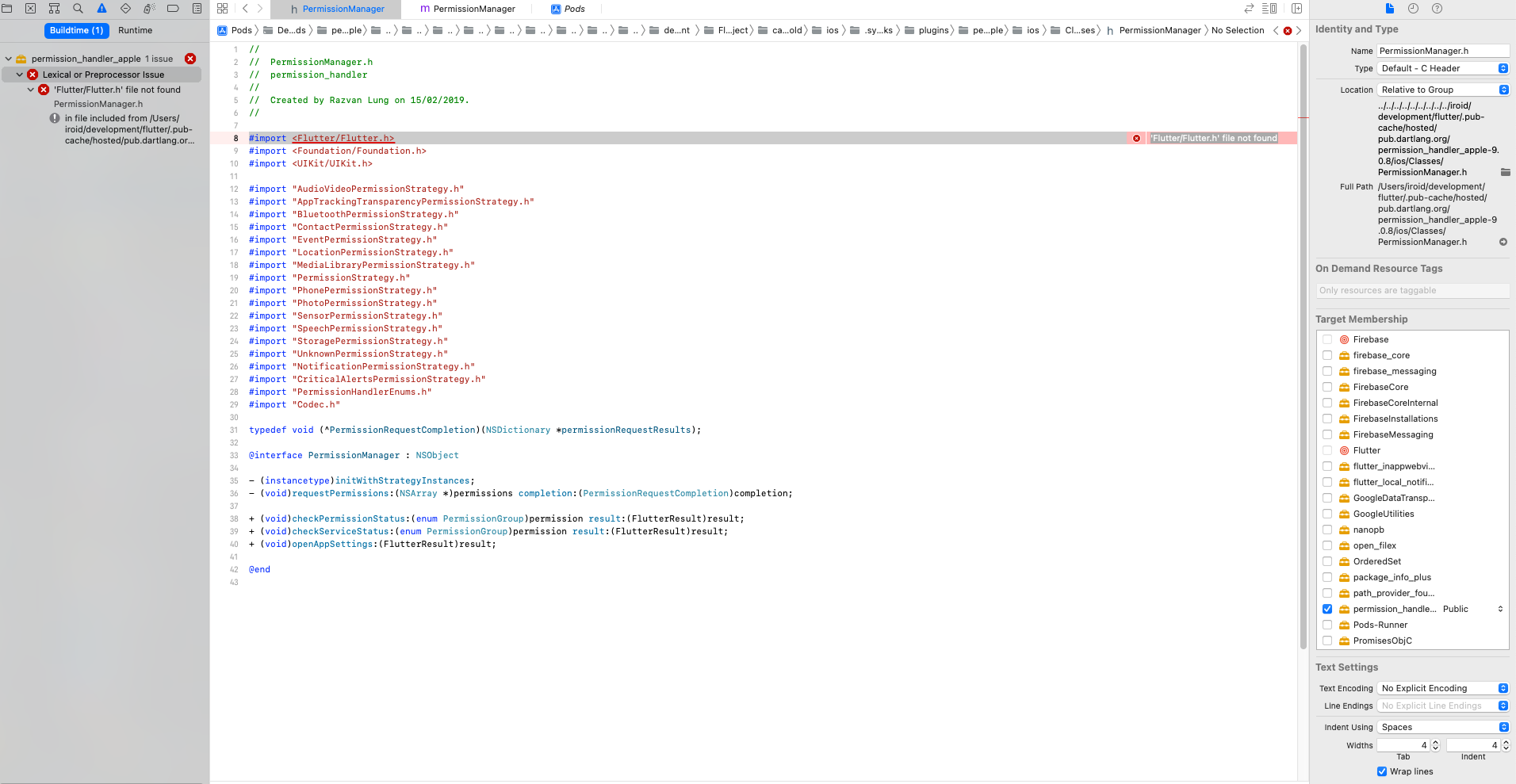Show the File inspector

[x=1390, y=9]
